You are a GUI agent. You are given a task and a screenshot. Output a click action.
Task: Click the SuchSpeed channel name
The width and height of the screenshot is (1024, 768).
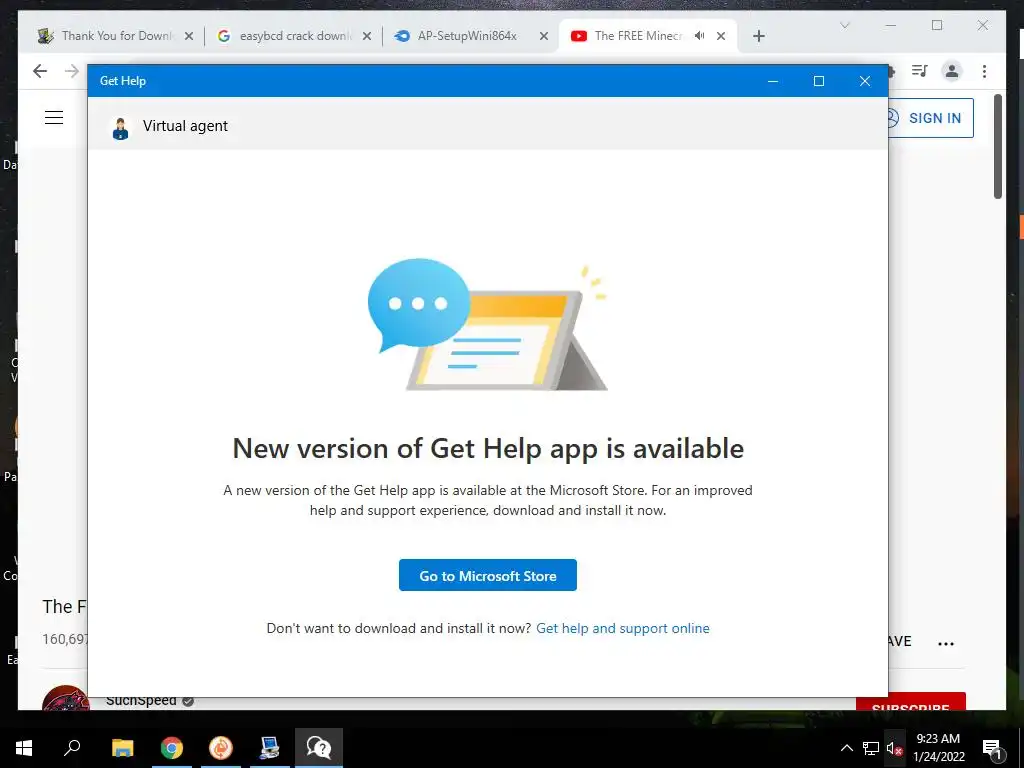(141, 701)
